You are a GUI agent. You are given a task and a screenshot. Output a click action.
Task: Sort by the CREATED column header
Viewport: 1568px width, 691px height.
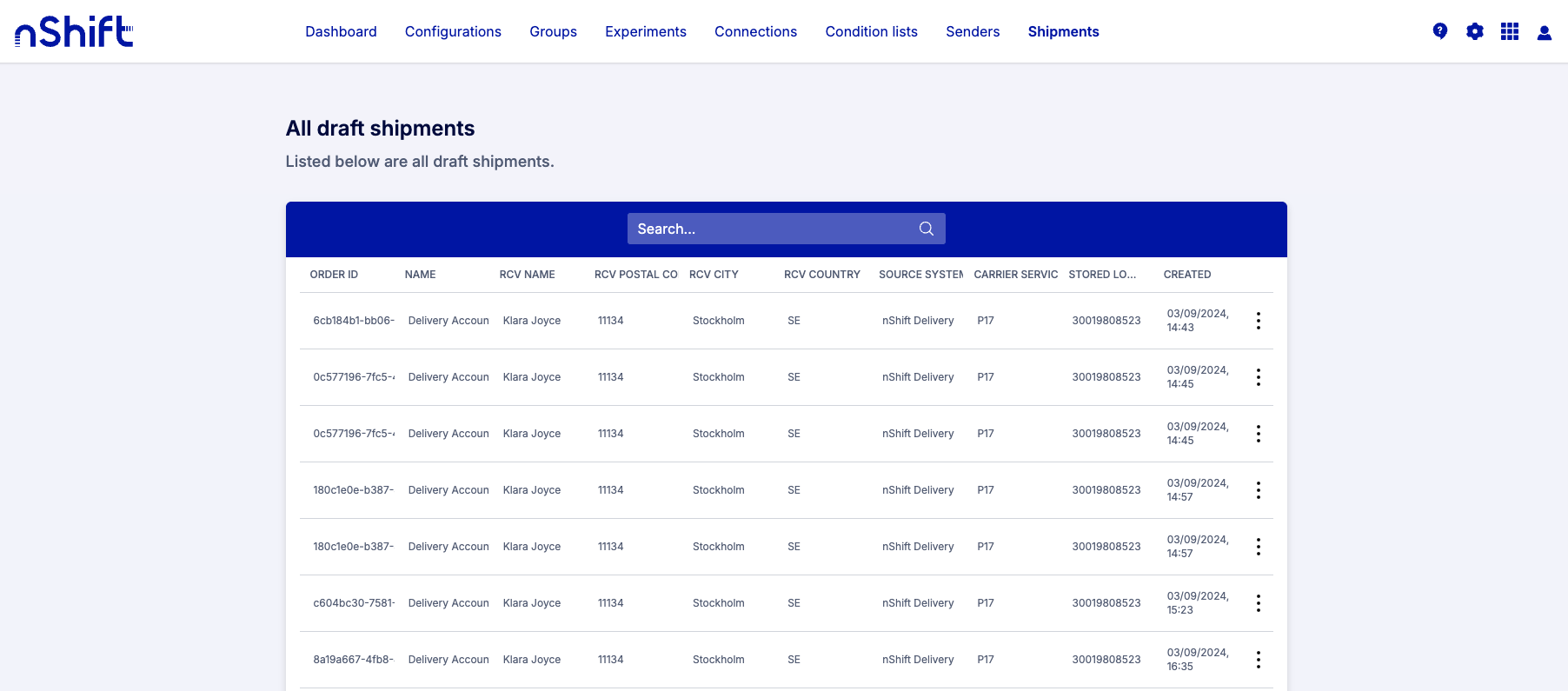[x=1186, y=275]
